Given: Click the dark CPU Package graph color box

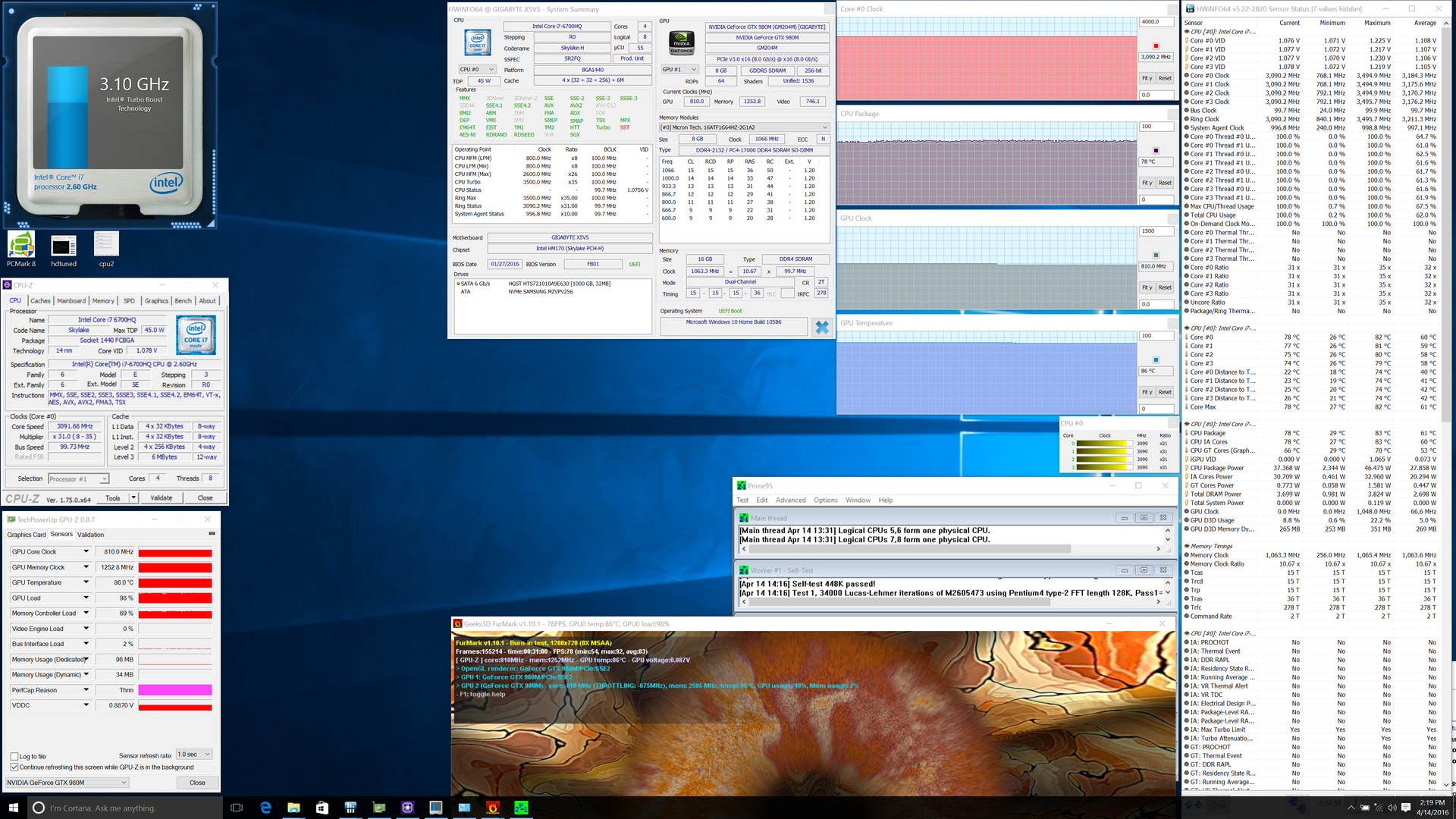Looking at the screenshot, I should (1156, 151).
